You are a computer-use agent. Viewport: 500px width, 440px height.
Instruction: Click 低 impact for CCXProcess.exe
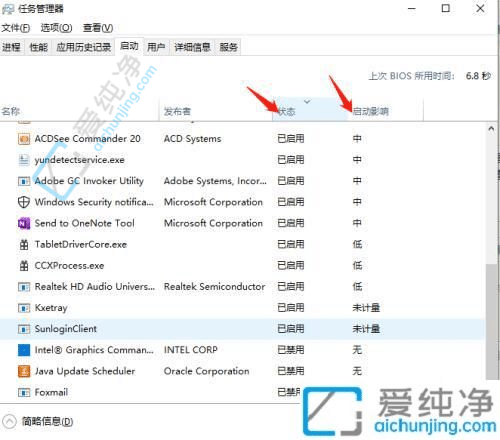(x=357, y=265)
